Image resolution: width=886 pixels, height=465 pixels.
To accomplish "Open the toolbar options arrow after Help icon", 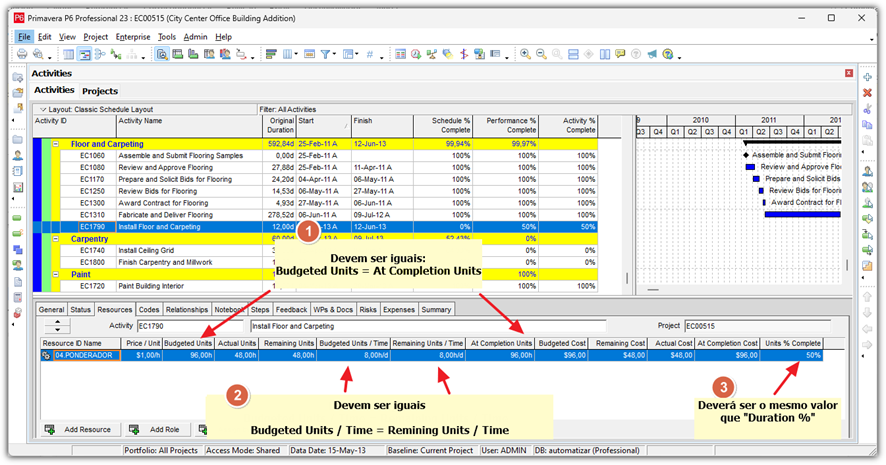I will 679,57.
